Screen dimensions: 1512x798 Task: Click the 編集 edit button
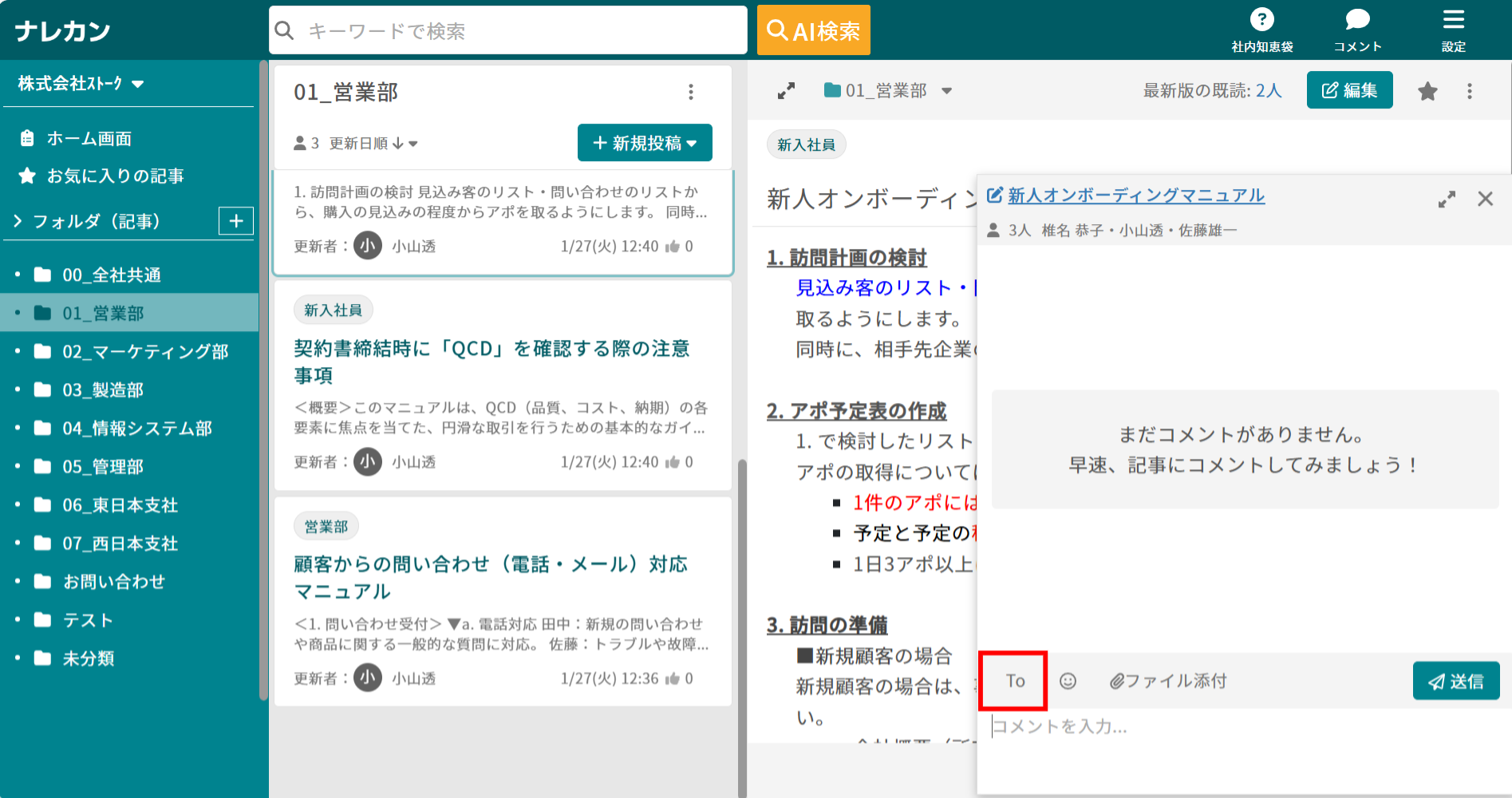1349,89
